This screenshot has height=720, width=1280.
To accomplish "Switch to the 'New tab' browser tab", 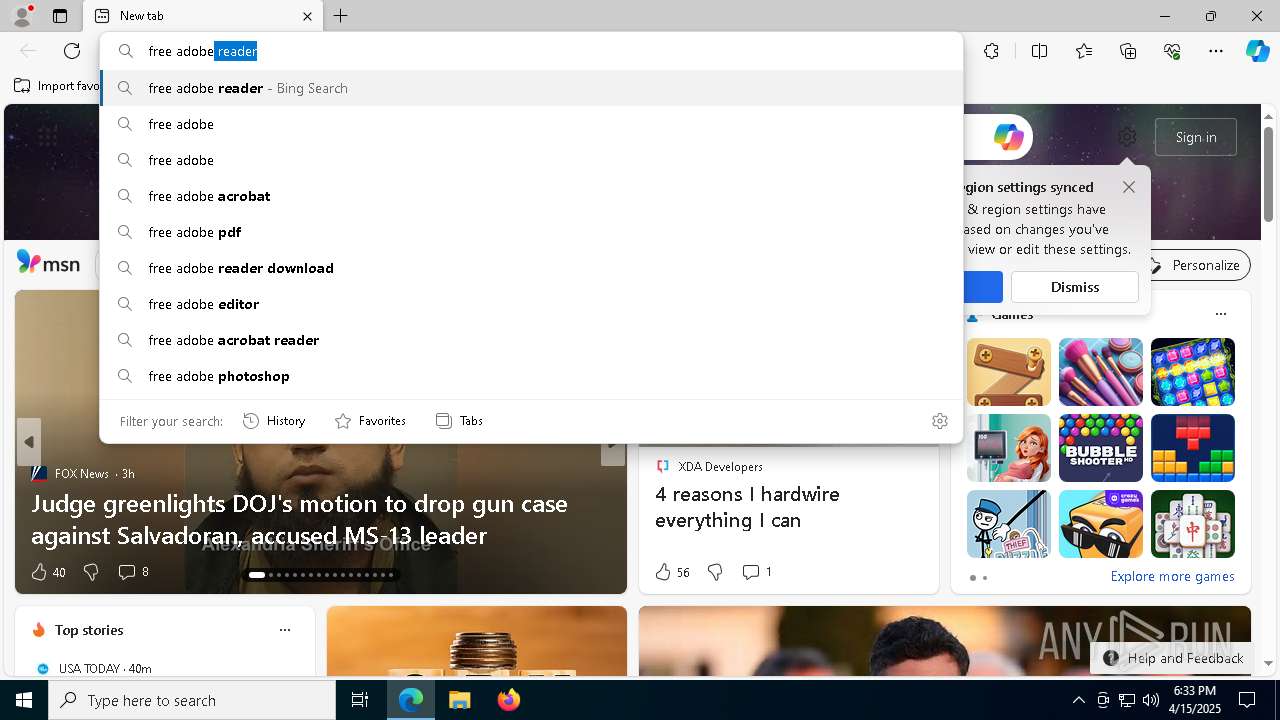I will [x=204, y=16].
